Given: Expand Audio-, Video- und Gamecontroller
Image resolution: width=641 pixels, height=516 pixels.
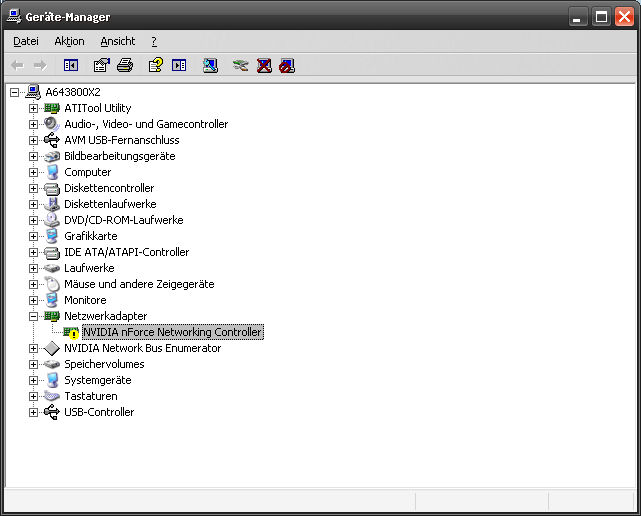Looking at the screenshot, I should pyautogui.click(x=34, y=124).
